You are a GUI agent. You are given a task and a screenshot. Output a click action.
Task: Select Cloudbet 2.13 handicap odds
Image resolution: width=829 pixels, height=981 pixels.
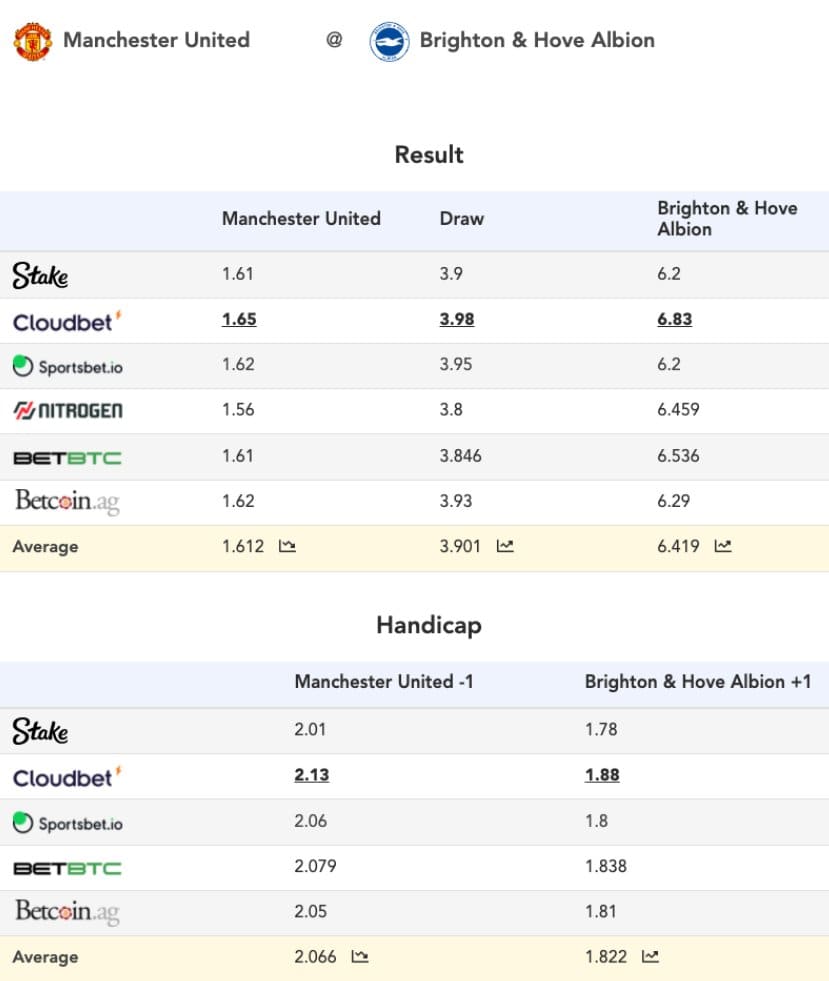click(x=312, y=775)
